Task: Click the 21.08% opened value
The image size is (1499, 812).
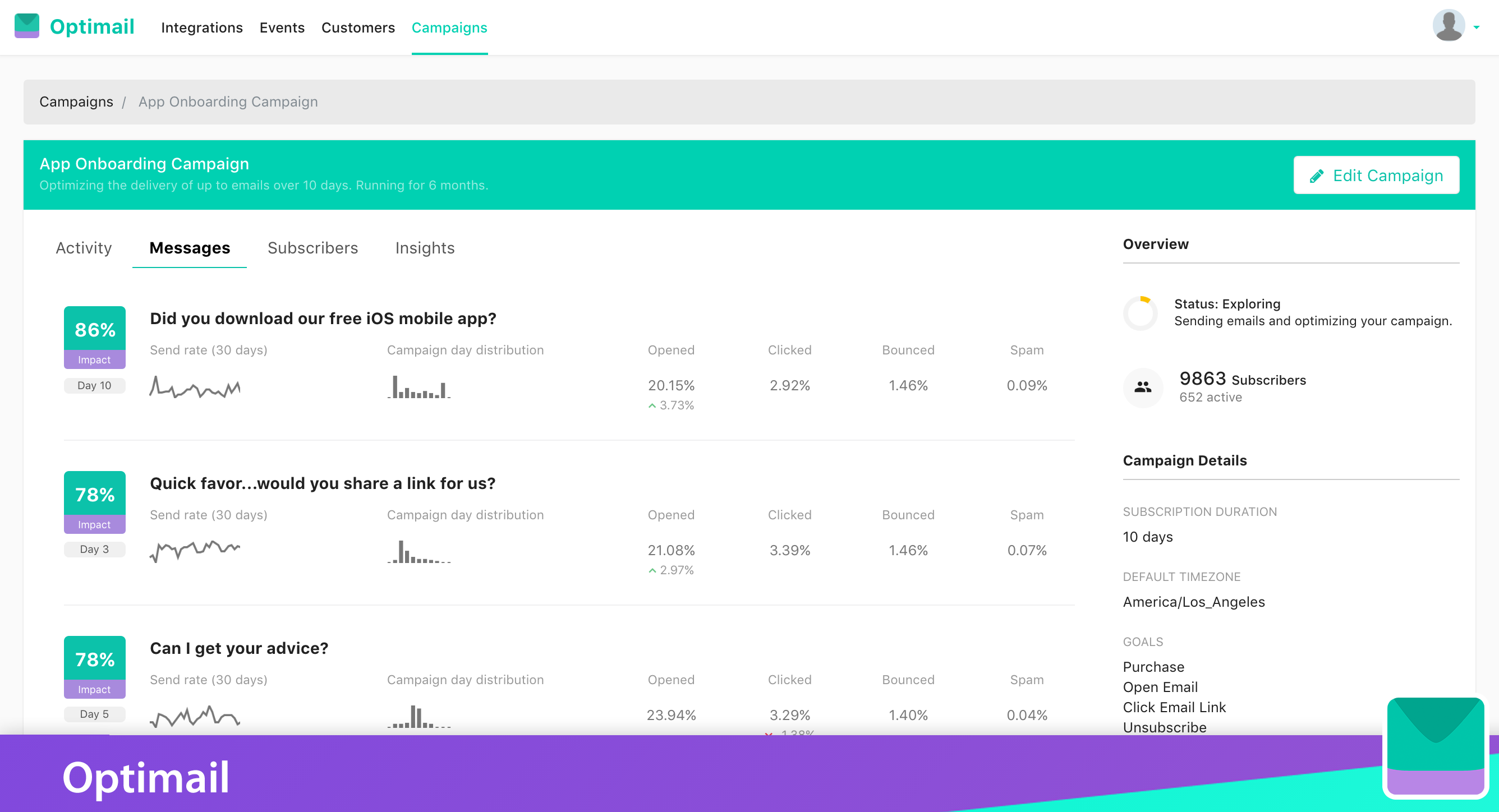Action: [x=671, y=550]
